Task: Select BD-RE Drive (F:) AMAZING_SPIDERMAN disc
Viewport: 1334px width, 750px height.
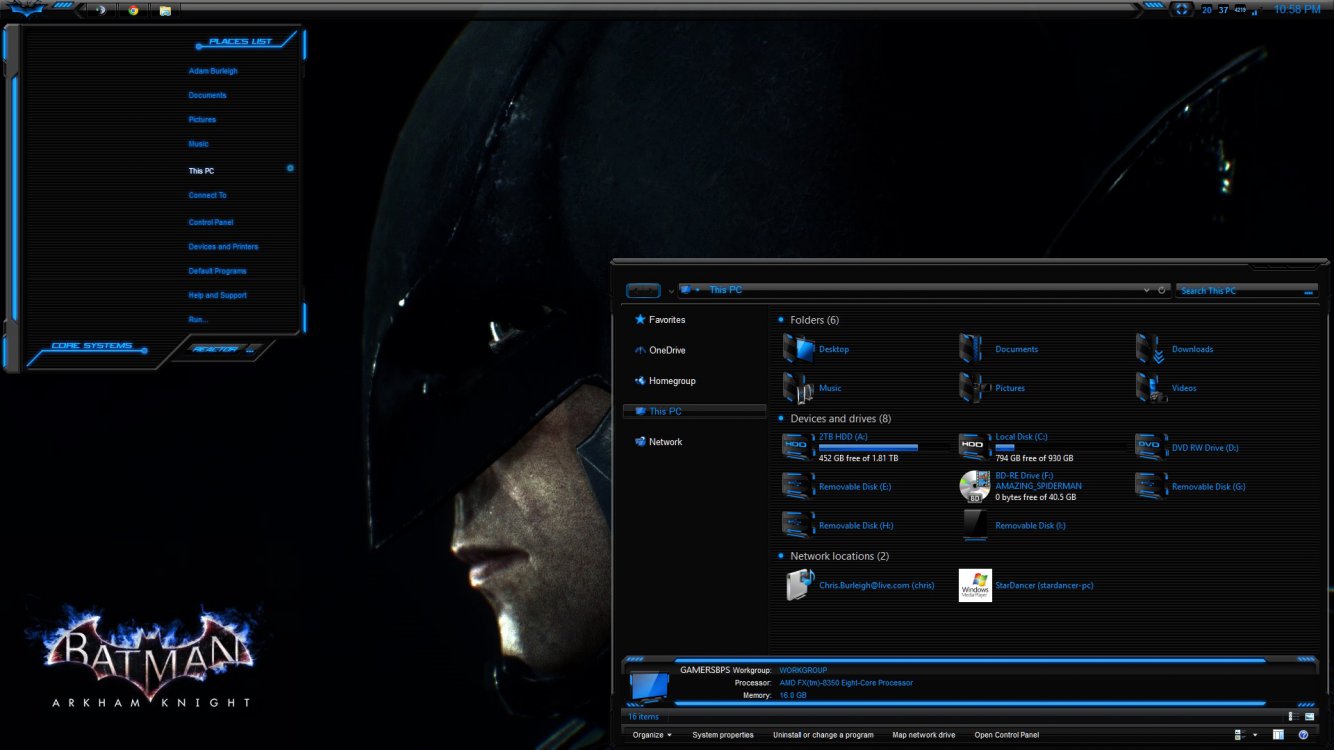Action: click(1022, 486)
